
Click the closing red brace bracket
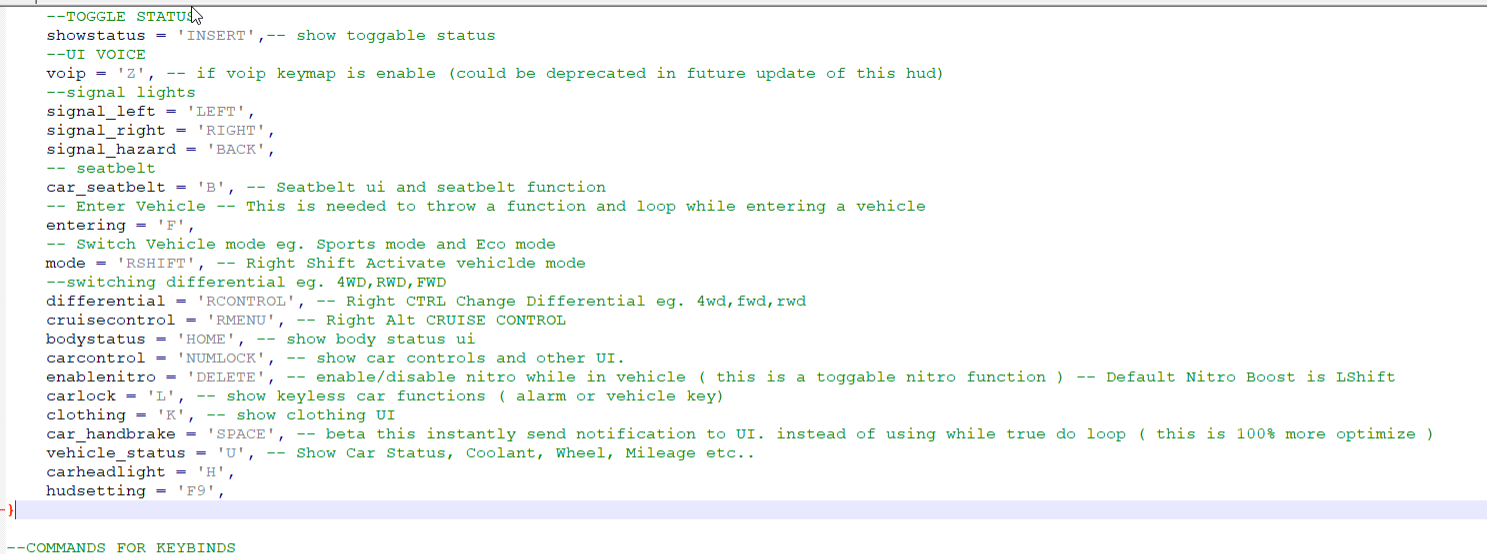(11, 510)
